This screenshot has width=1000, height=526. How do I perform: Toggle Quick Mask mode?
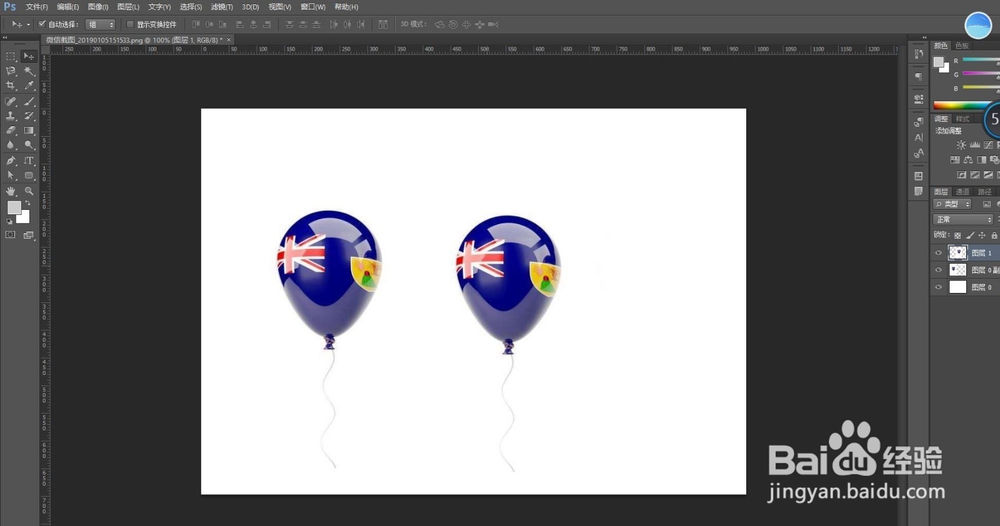click(x=11, y=235)
